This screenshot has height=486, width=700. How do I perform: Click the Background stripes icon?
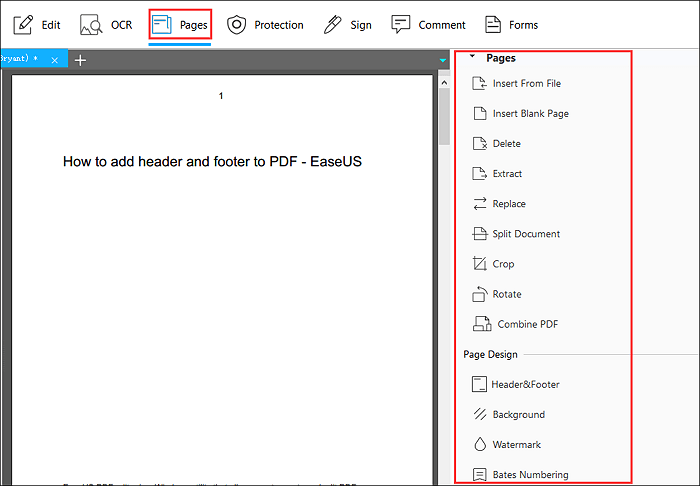coord(480,414)
